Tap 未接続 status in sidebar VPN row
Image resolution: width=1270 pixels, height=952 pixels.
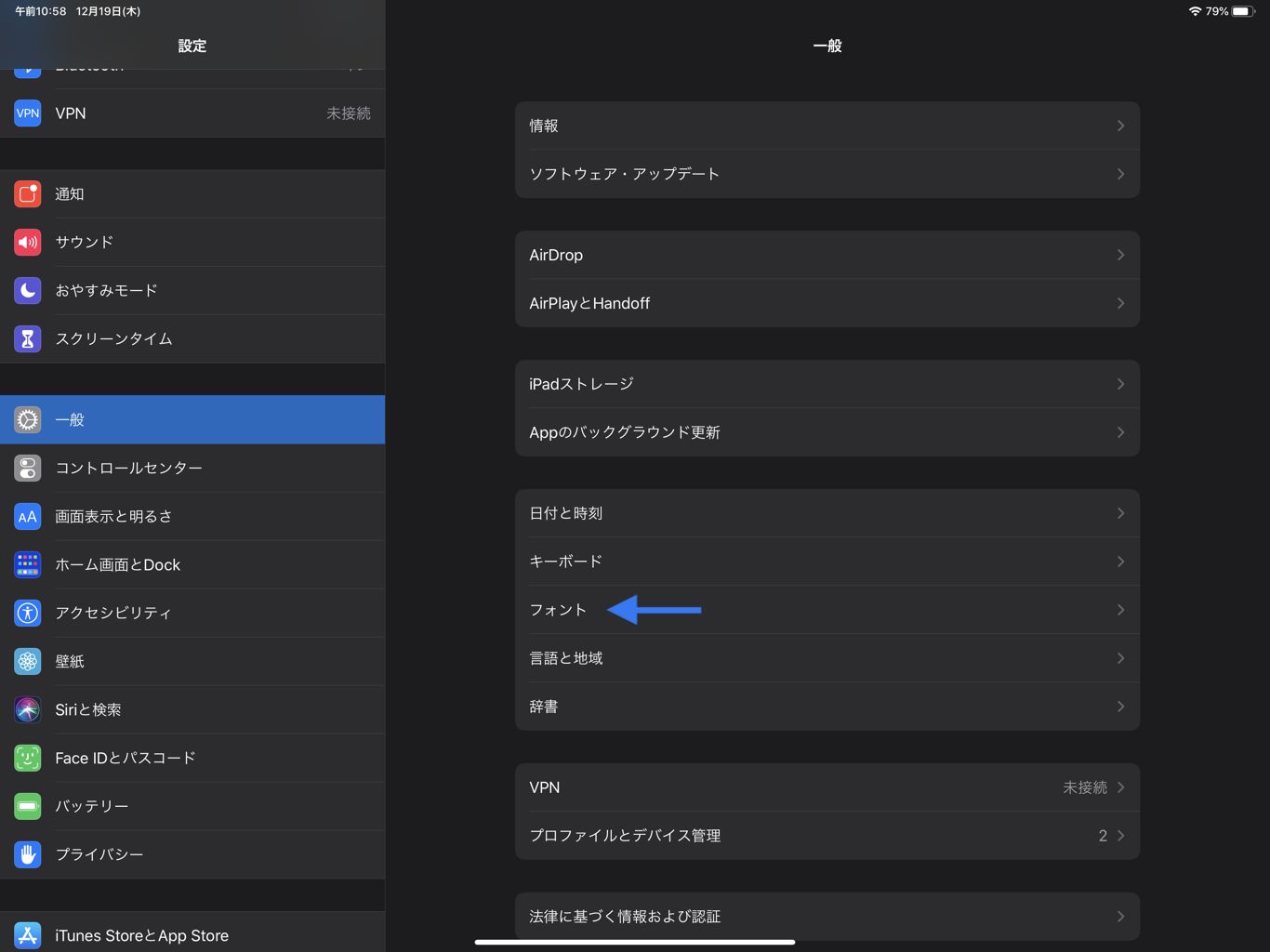[x=349, y=113]
